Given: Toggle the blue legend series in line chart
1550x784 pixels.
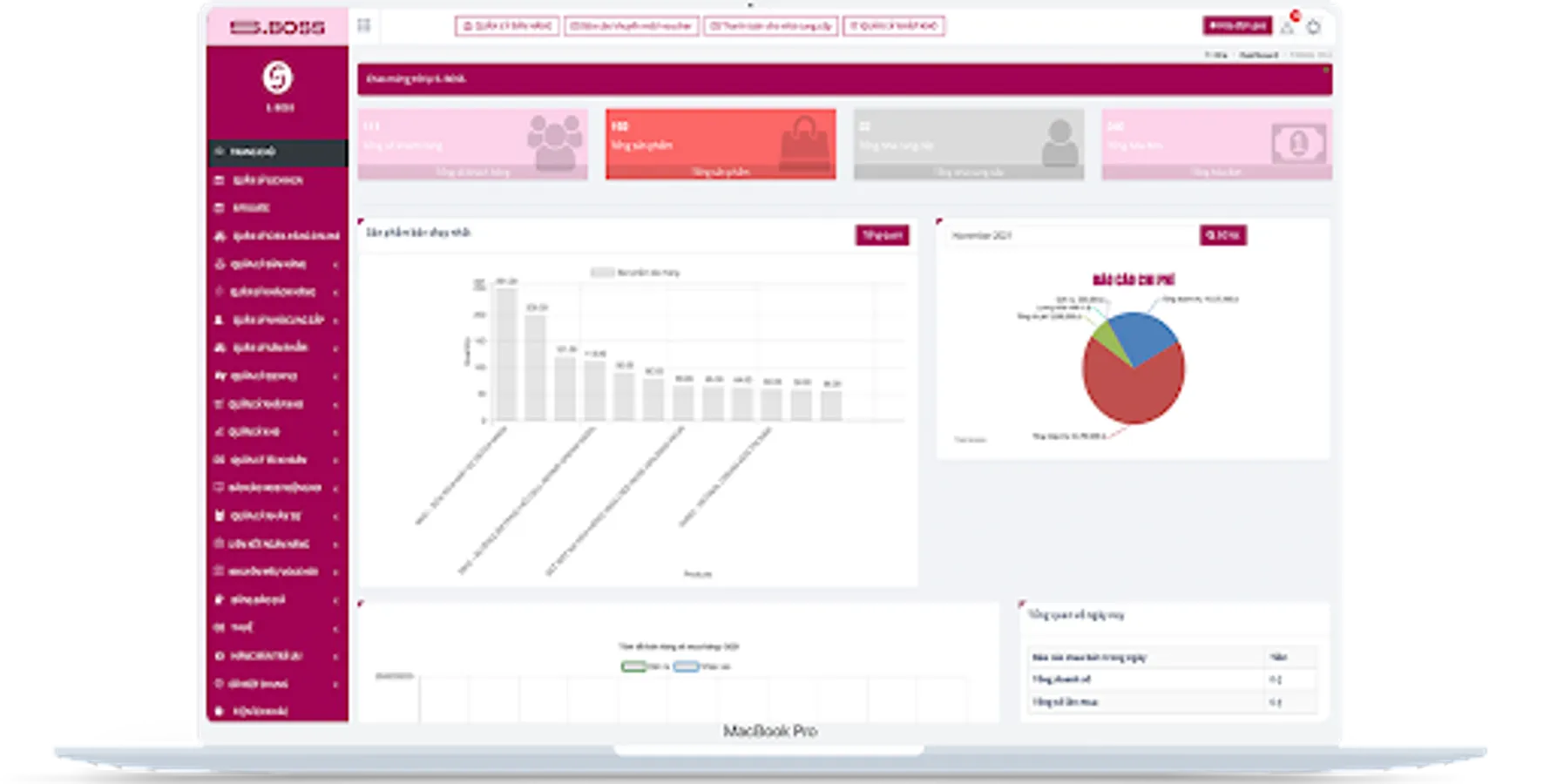Looking at the screenshot, I should click(686, 666).
